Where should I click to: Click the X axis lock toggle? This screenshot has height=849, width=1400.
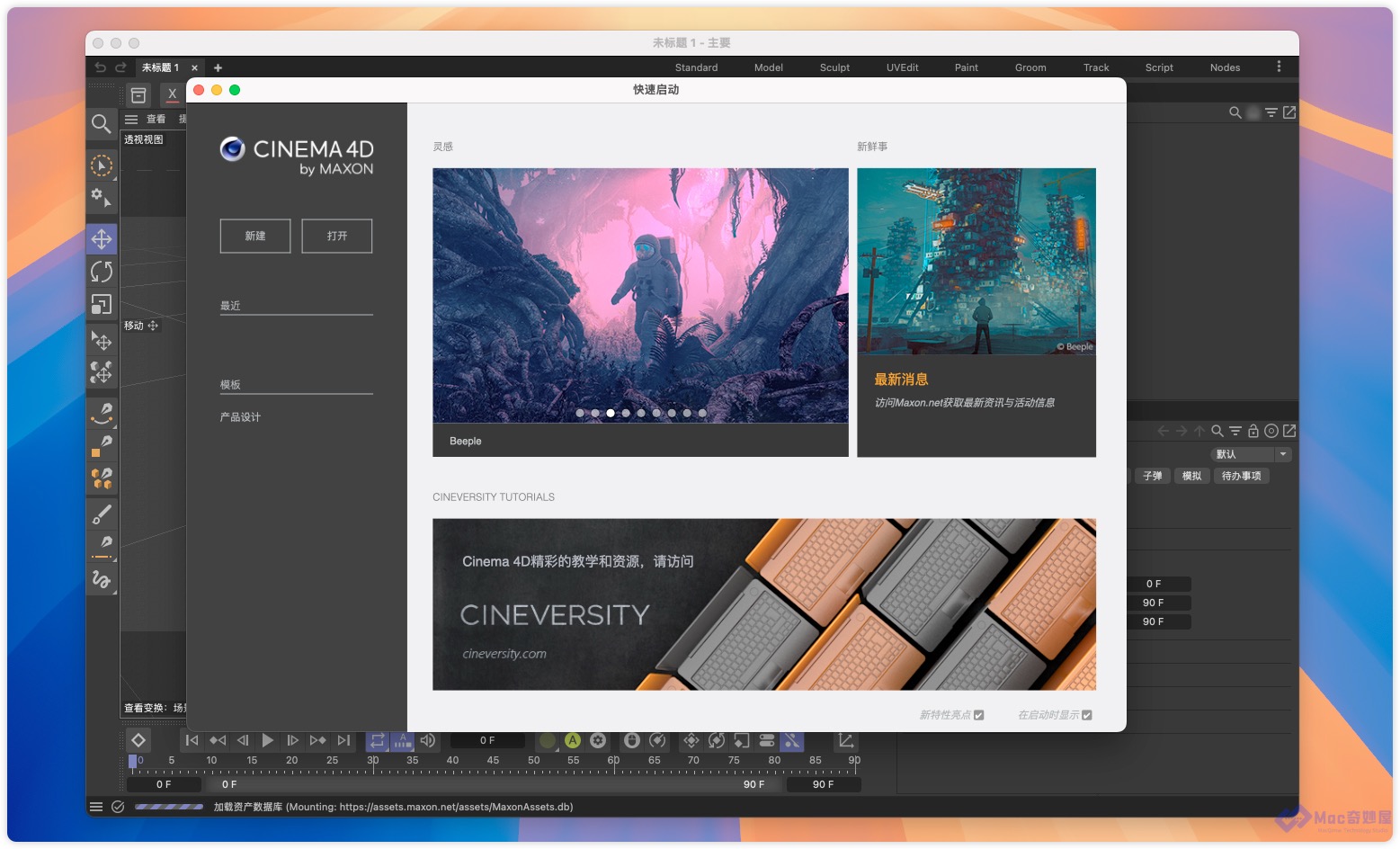tap(173, 94)
